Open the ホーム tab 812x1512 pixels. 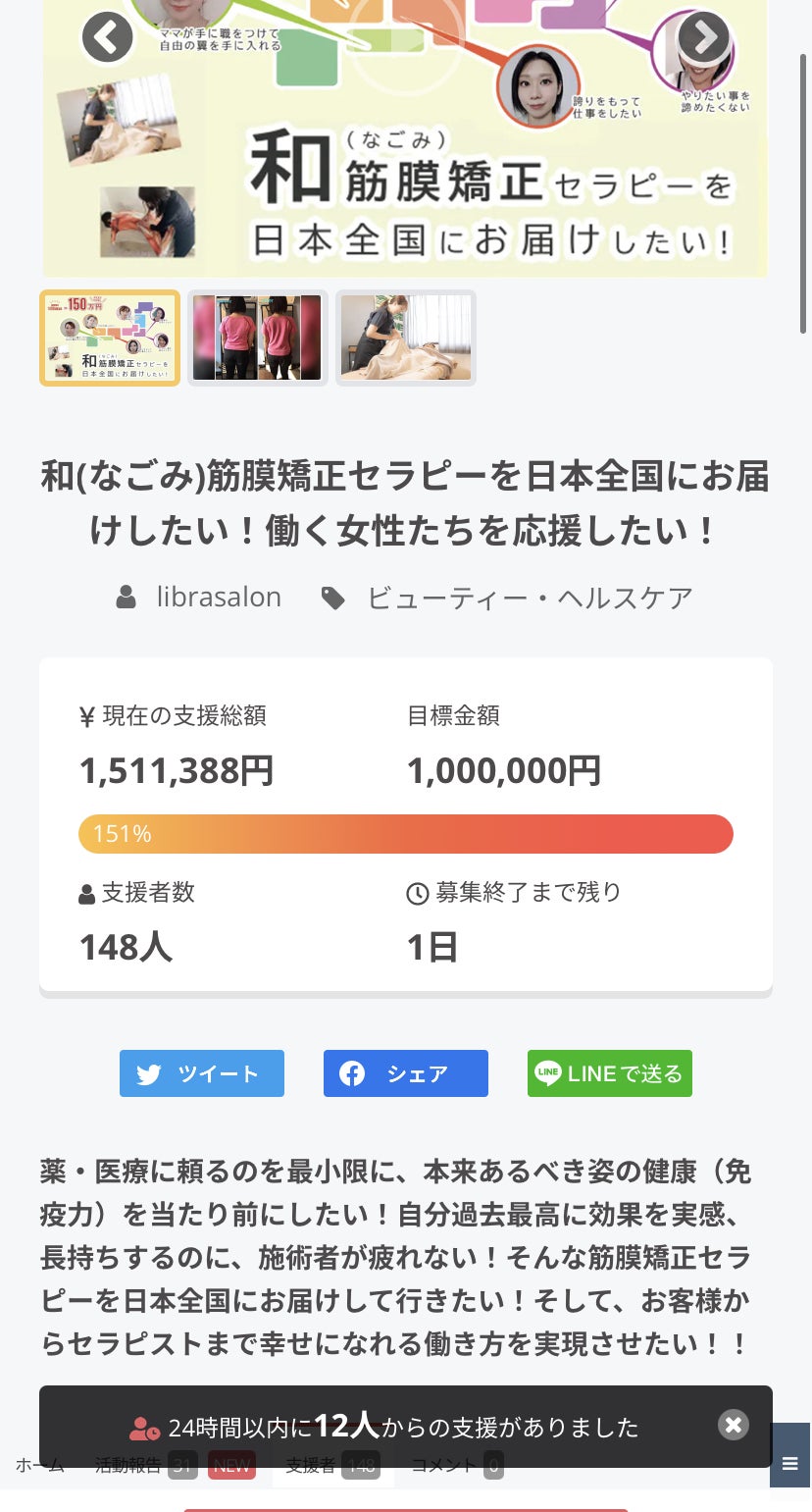point(40,1466)
